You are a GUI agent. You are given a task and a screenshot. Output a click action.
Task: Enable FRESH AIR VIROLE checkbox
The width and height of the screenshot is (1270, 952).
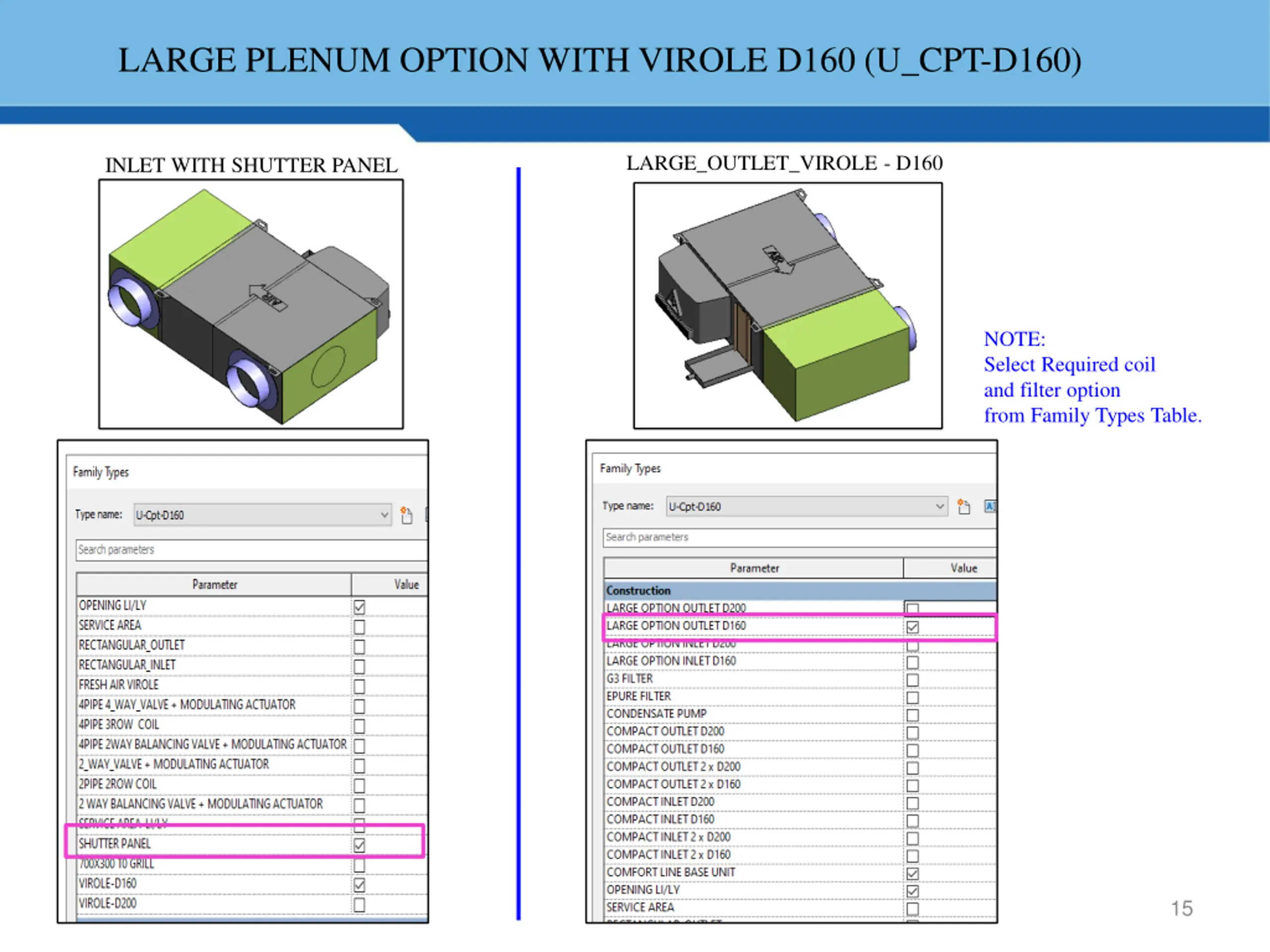359,686
